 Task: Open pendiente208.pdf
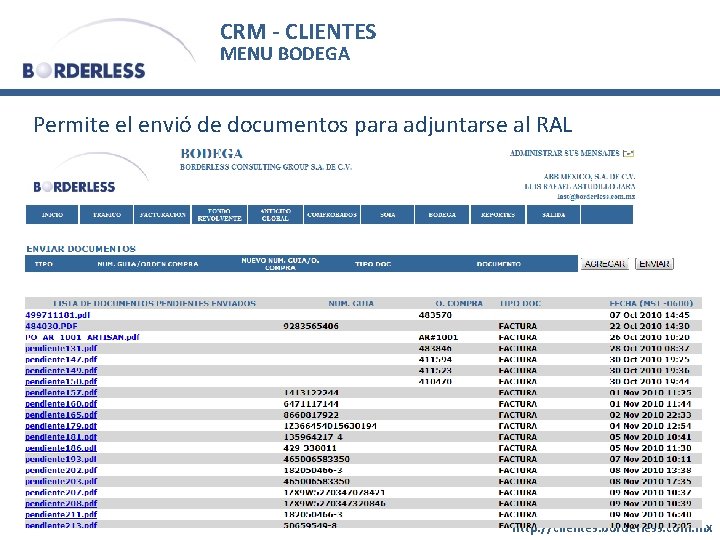coord(61,503)
